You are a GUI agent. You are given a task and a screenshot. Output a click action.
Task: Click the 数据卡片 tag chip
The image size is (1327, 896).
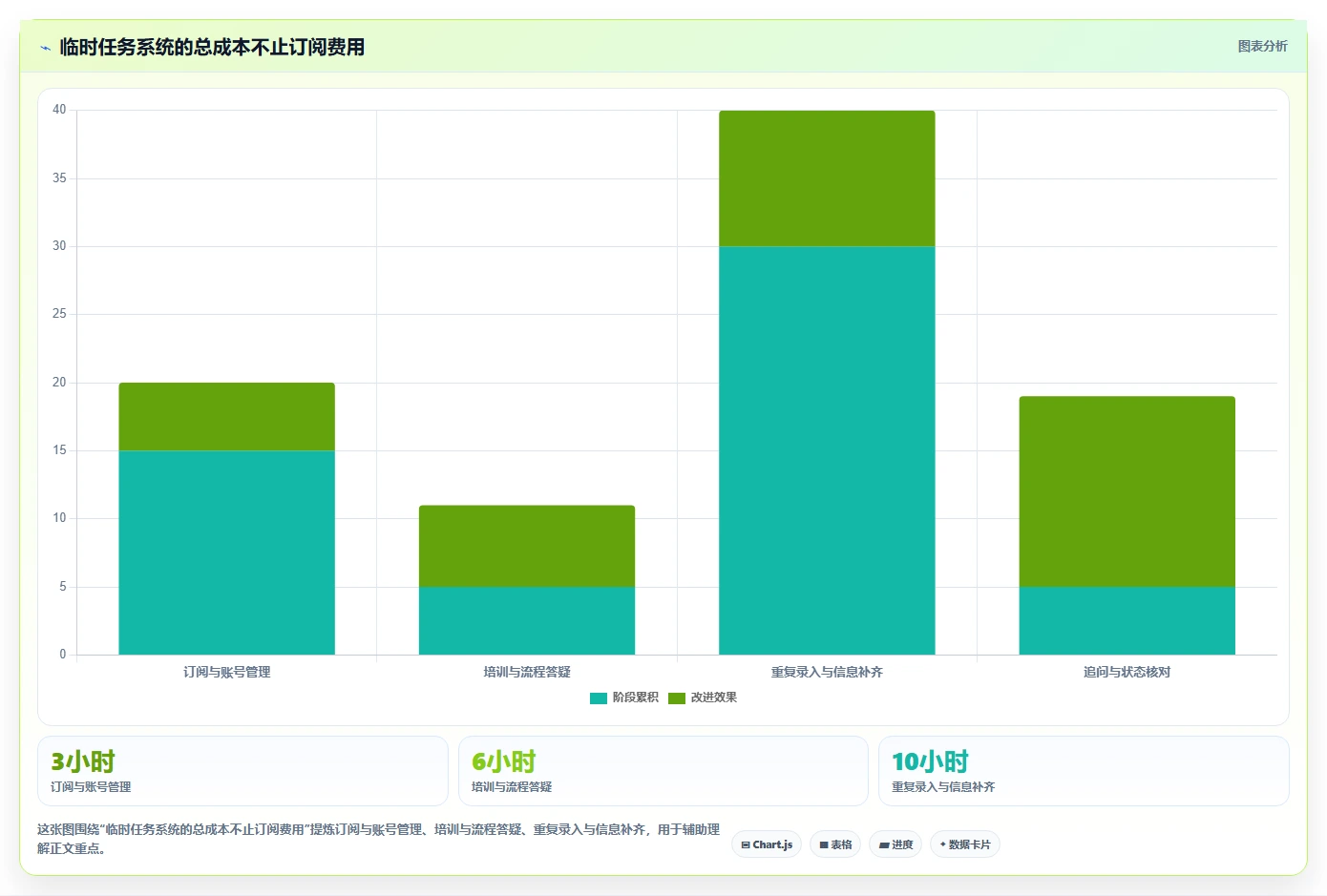pyautogui.click(x=964, y=844)
